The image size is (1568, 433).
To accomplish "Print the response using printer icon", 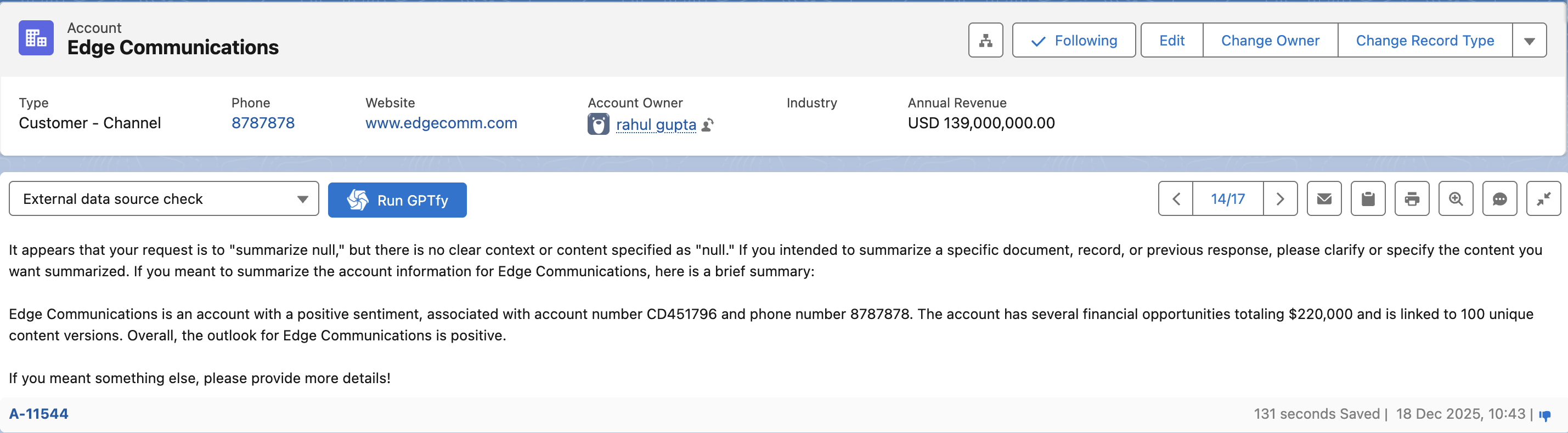I will pyautogui.click(x=1412, y=199).
